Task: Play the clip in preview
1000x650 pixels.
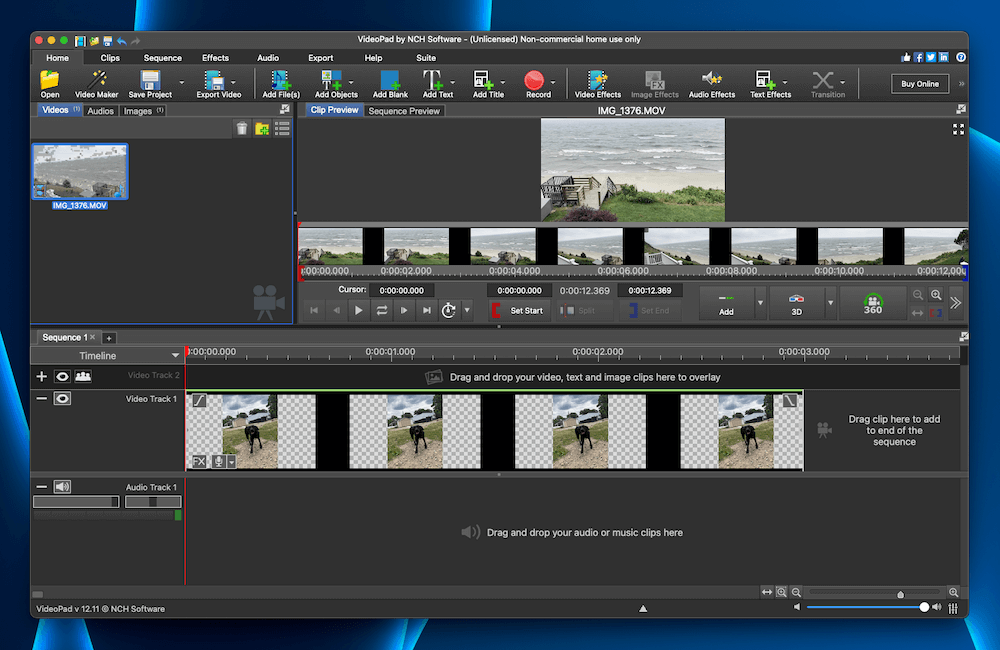Action: (358, 311)
